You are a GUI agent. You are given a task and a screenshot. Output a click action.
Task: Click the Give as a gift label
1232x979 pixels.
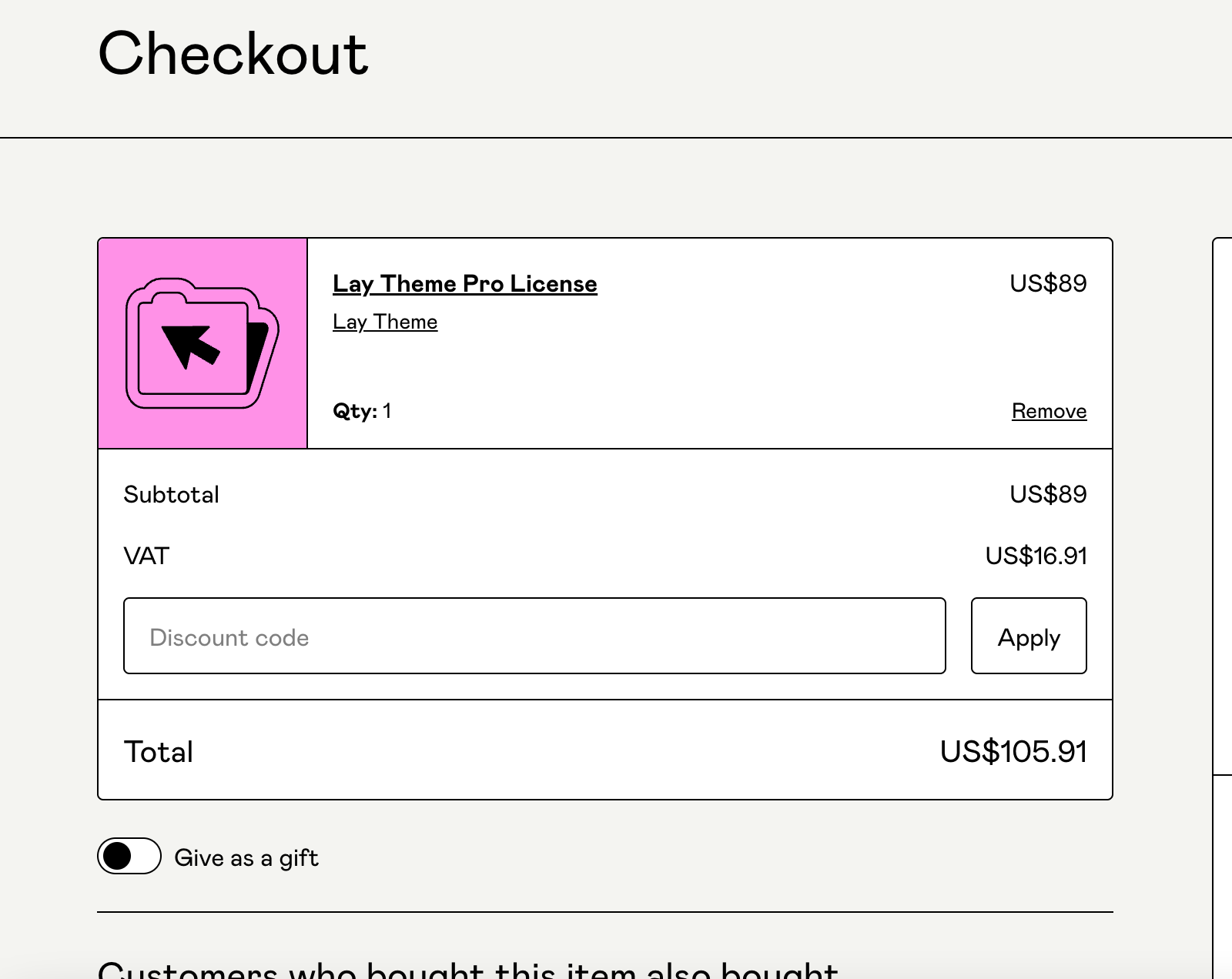(x=246, y=857)
